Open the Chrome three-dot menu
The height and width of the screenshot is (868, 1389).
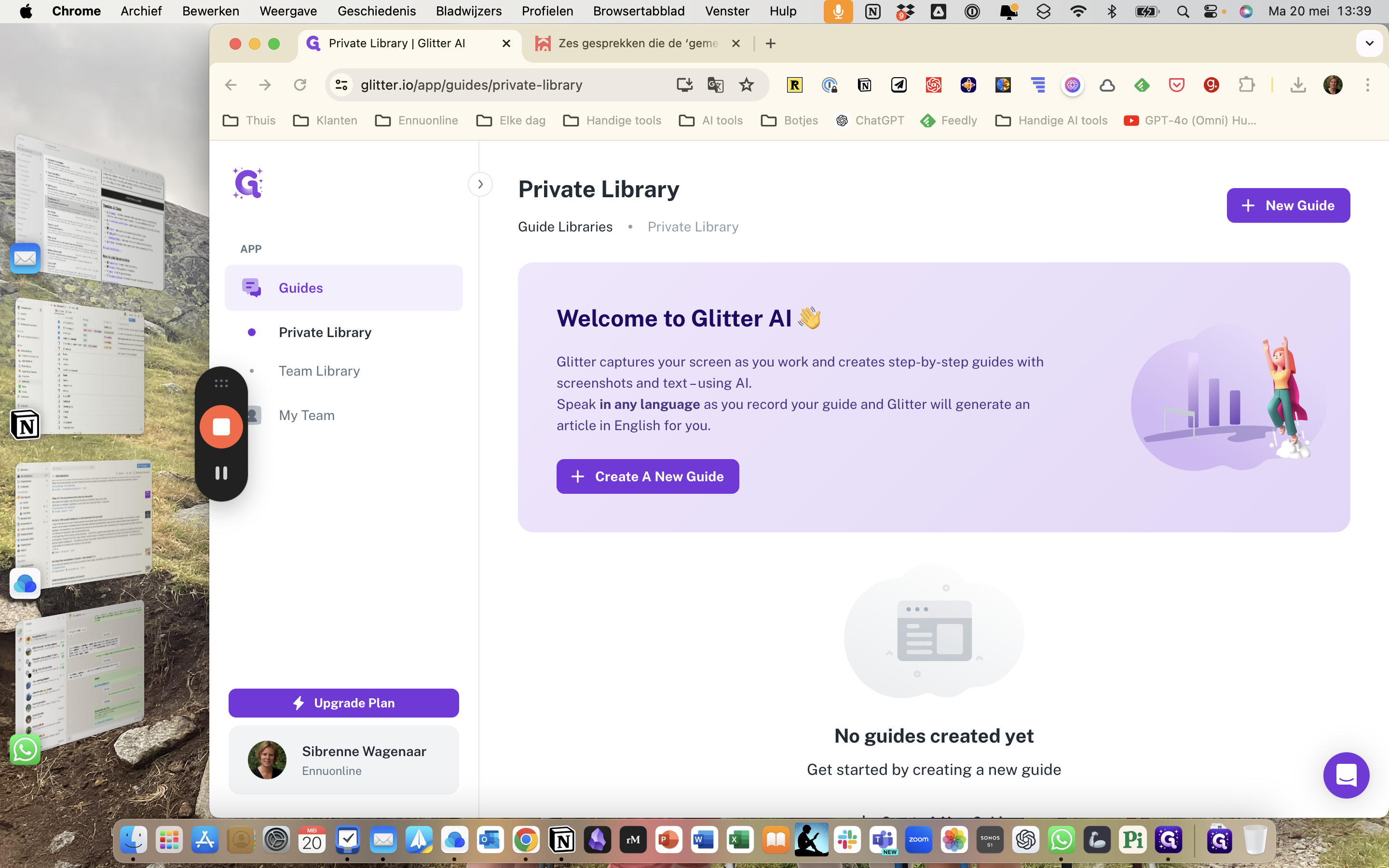coord(1368,85)
